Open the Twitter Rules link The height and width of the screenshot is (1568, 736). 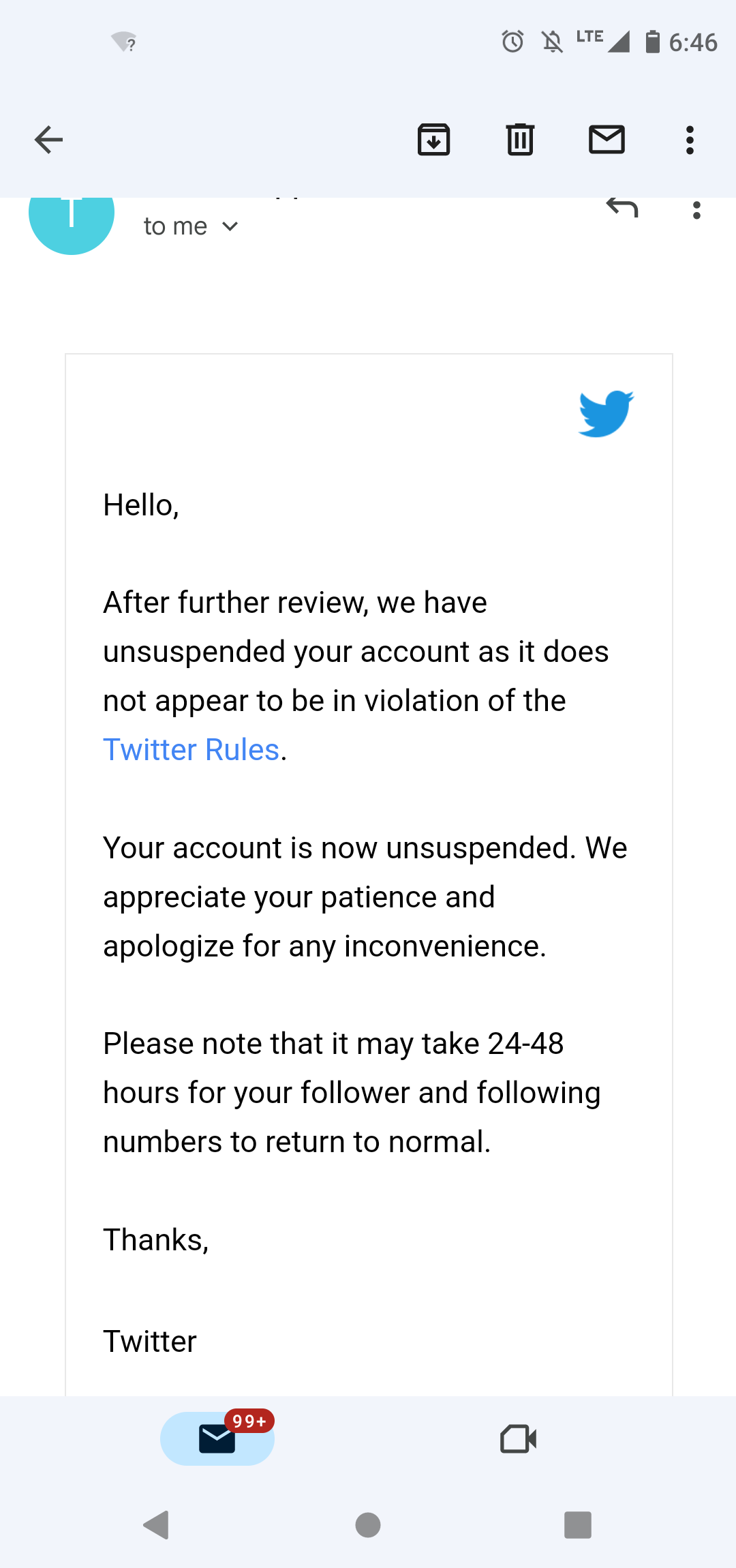(x=191, y=750)
